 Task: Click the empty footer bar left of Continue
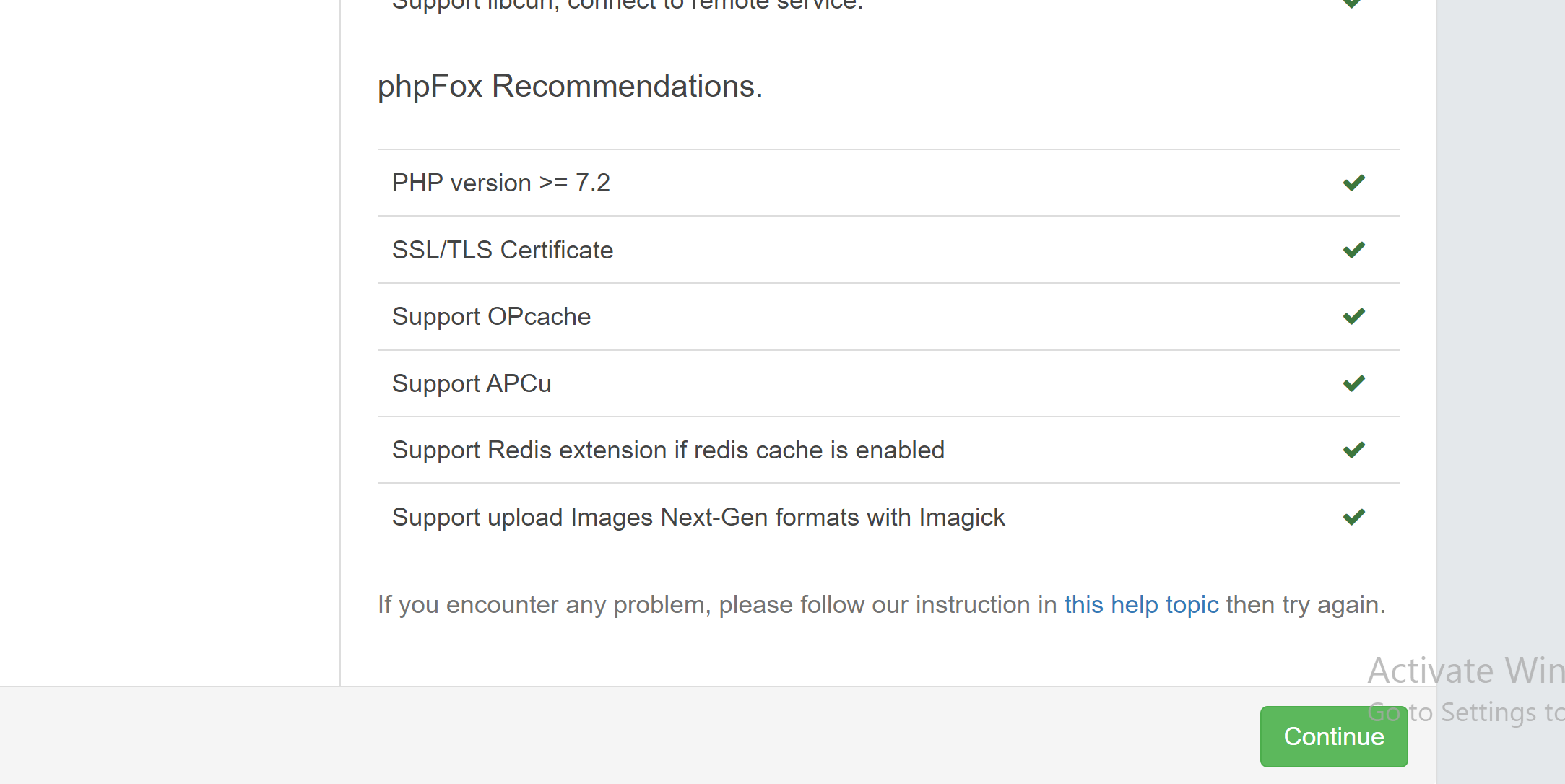point(628,736)
